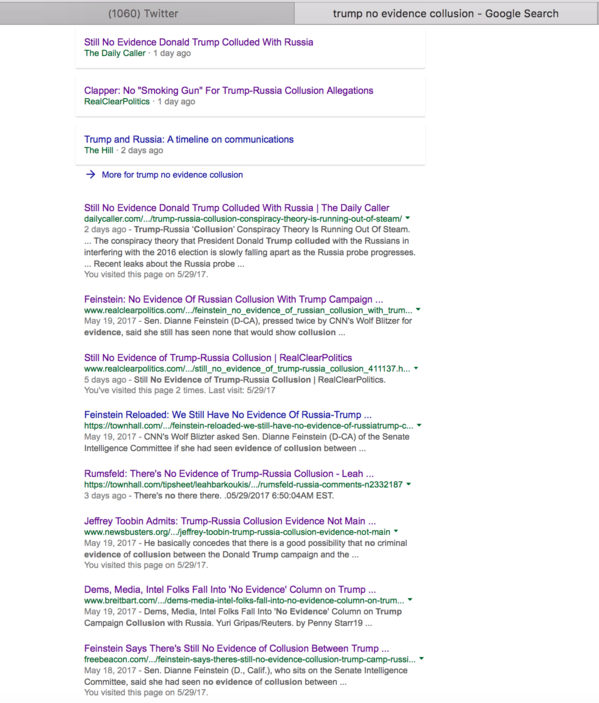
Task: Open Trump and Russia: A timeline link
Action: 189,139
